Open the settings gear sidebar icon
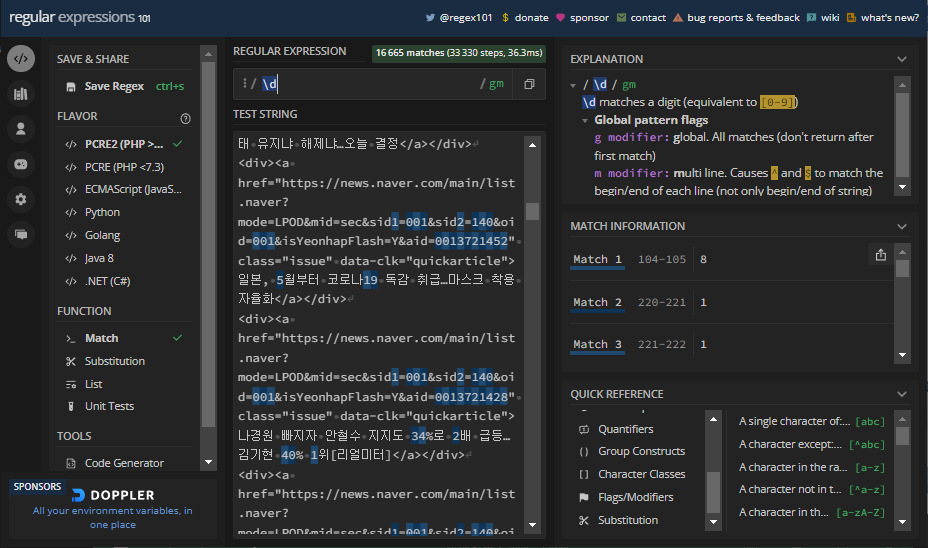Screen dimensions: 928x548 point(21,199)
